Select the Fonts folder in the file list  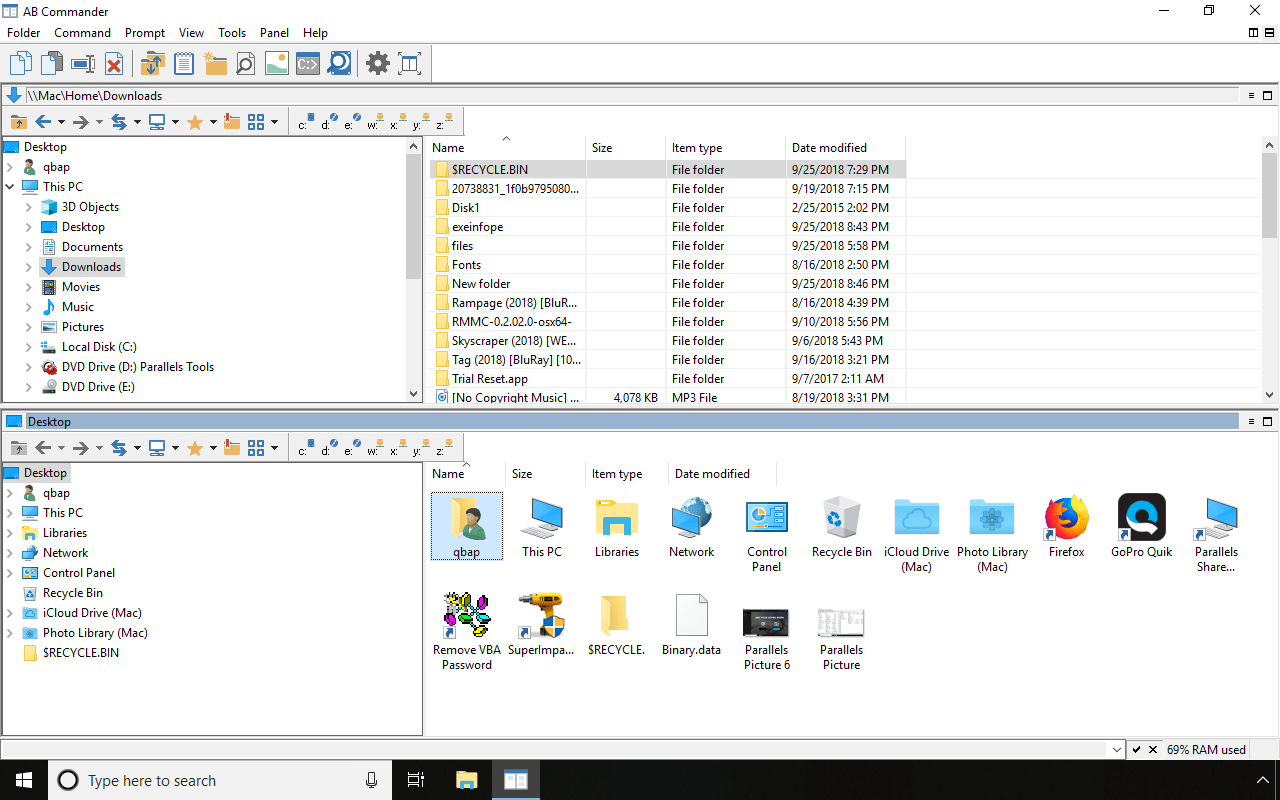466,264
